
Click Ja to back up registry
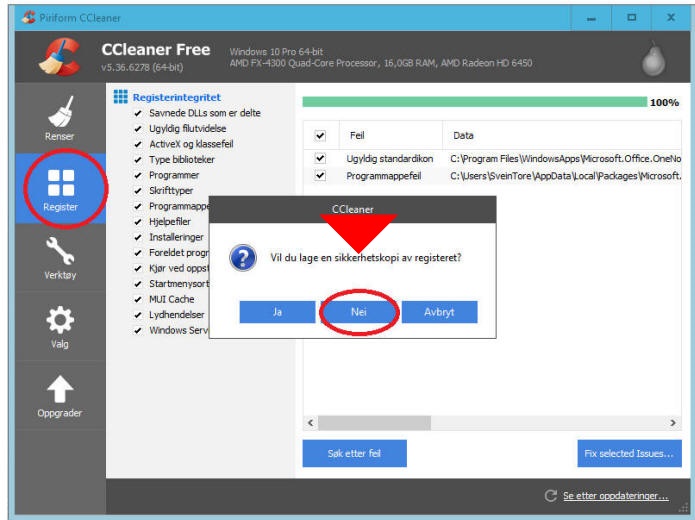tap(277, 312)
